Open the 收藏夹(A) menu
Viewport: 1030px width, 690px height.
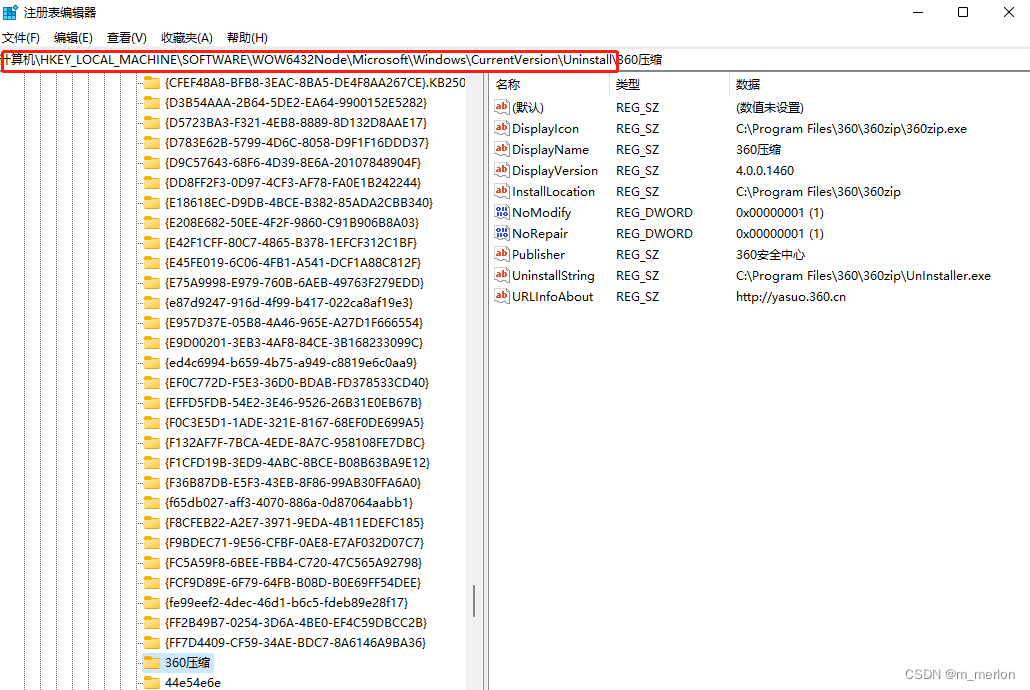point(187,37)
